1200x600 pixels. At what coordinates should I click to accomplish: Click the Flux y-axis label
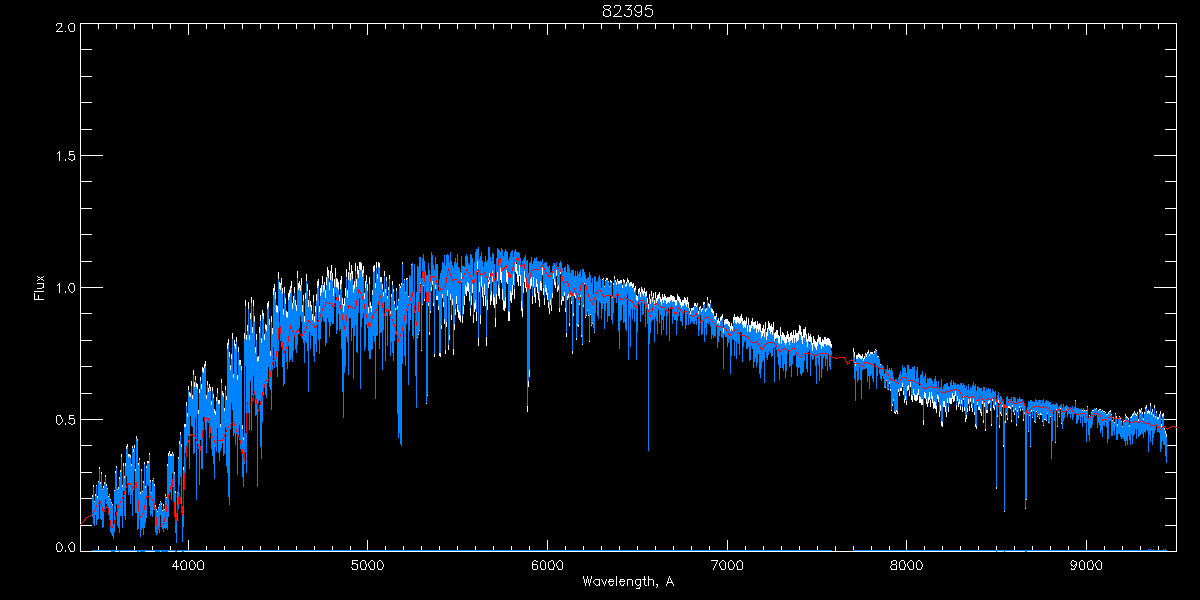[40, 287]
